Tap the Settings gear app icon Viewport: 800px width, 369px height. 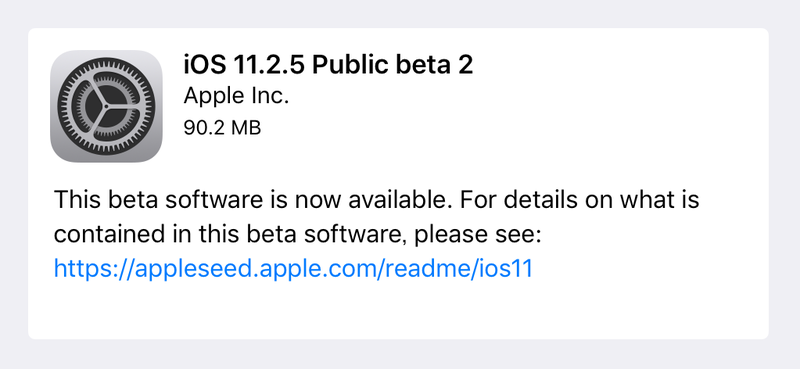[x=106, y=106]
